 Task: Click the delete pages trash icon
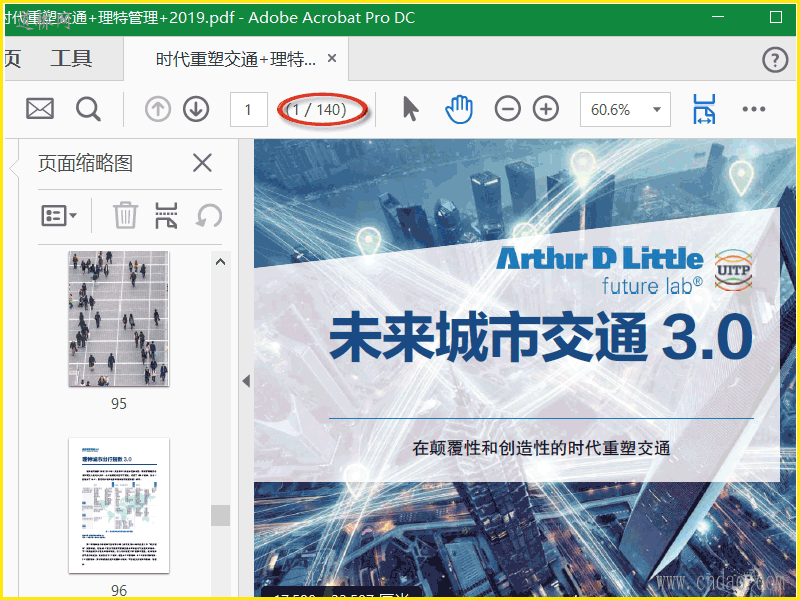(125, 215)
